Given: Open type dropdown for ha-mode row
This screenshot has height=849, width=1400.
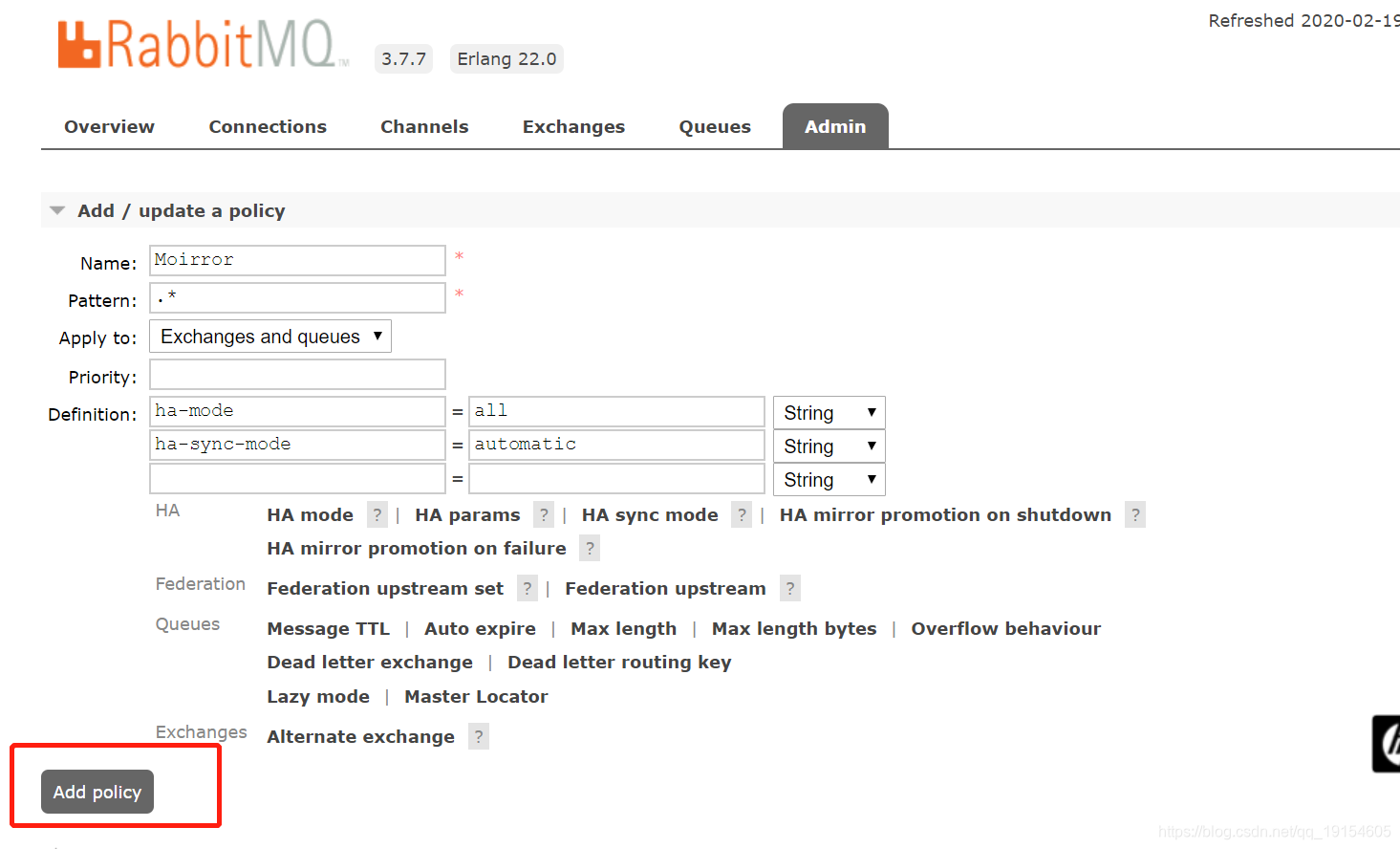Looking at the screenshot, I should point(829,413).
